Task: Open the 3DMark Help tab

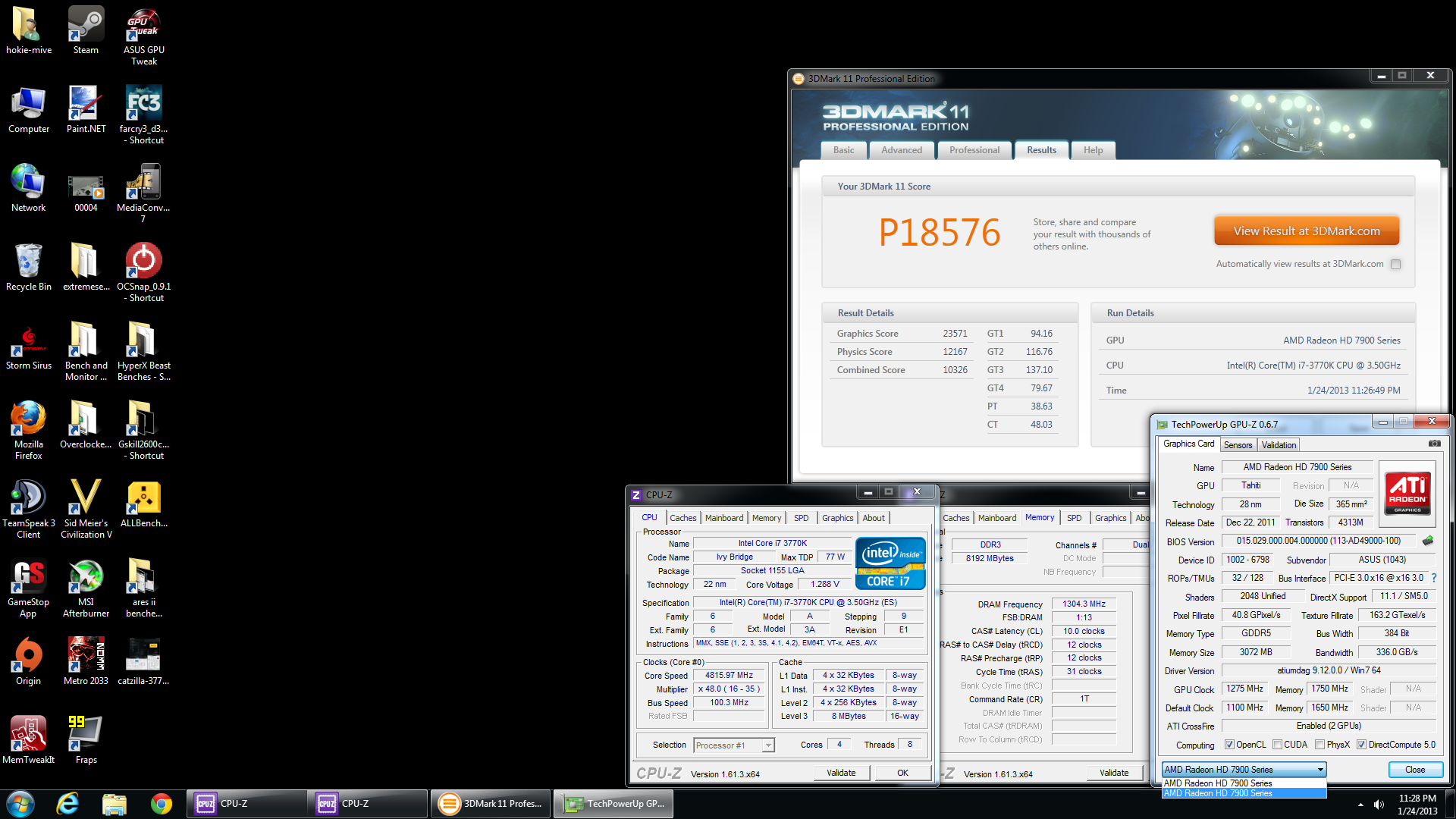Action: coord(1093,150)
